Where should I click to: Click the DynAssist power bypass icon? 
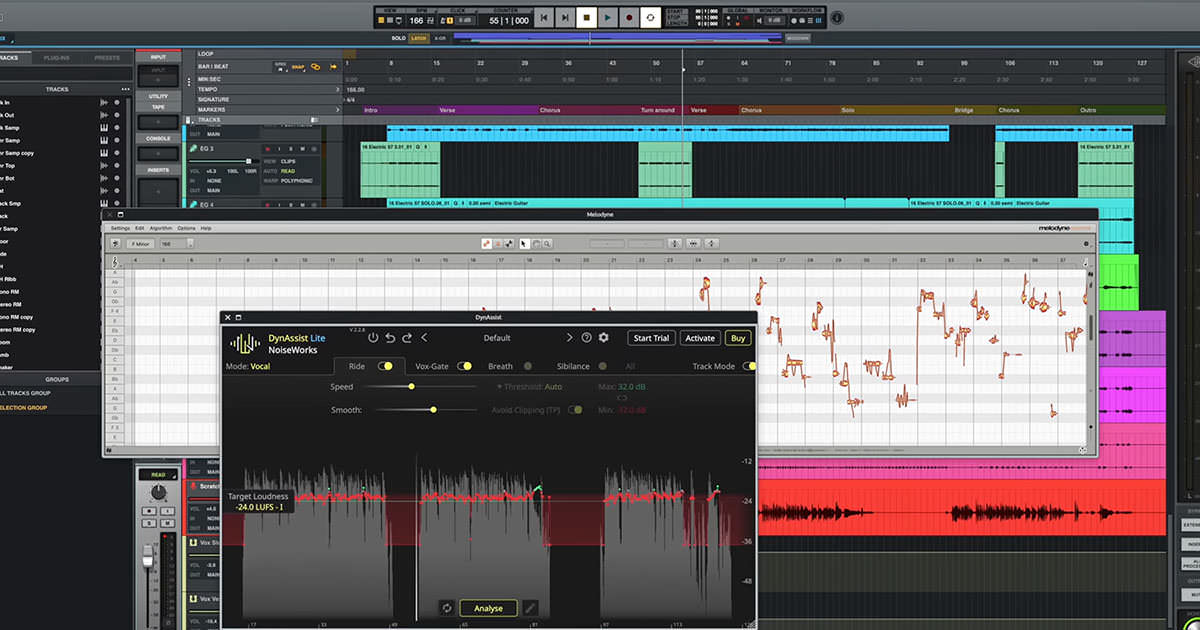[373, 338]
